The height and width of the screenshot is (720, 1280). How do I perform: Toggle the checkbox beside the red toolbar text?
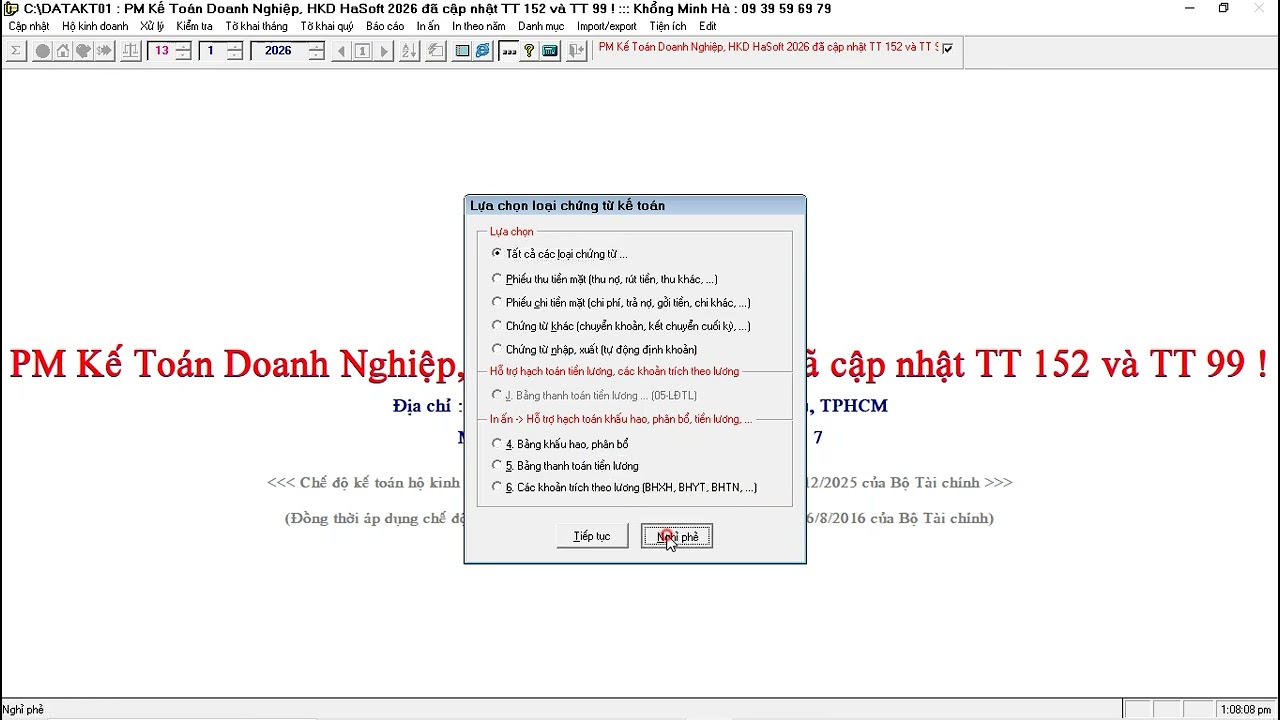[948, 48]
